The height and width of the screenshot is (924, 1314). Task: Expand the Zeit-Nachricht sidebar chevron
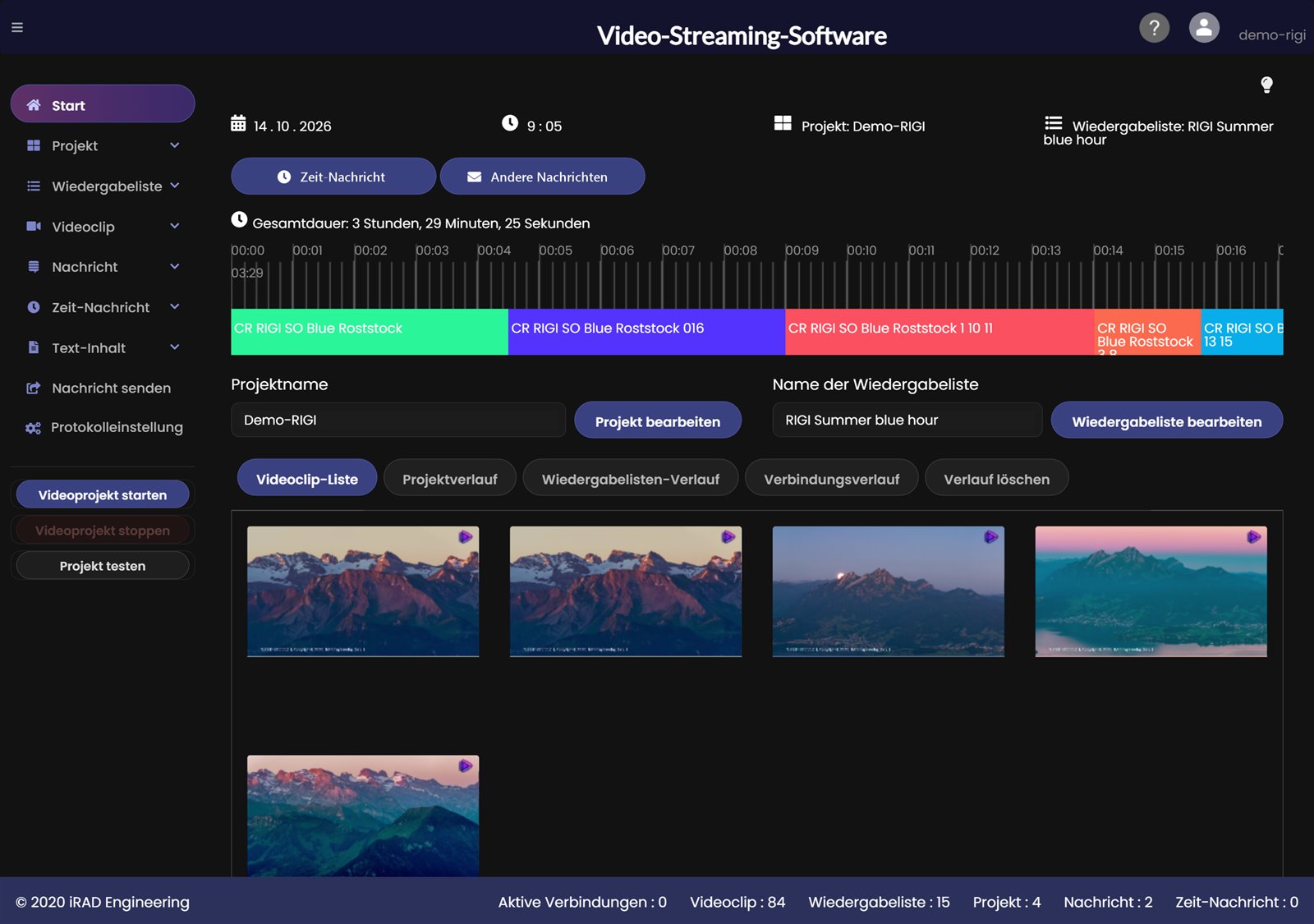(175, 306)
